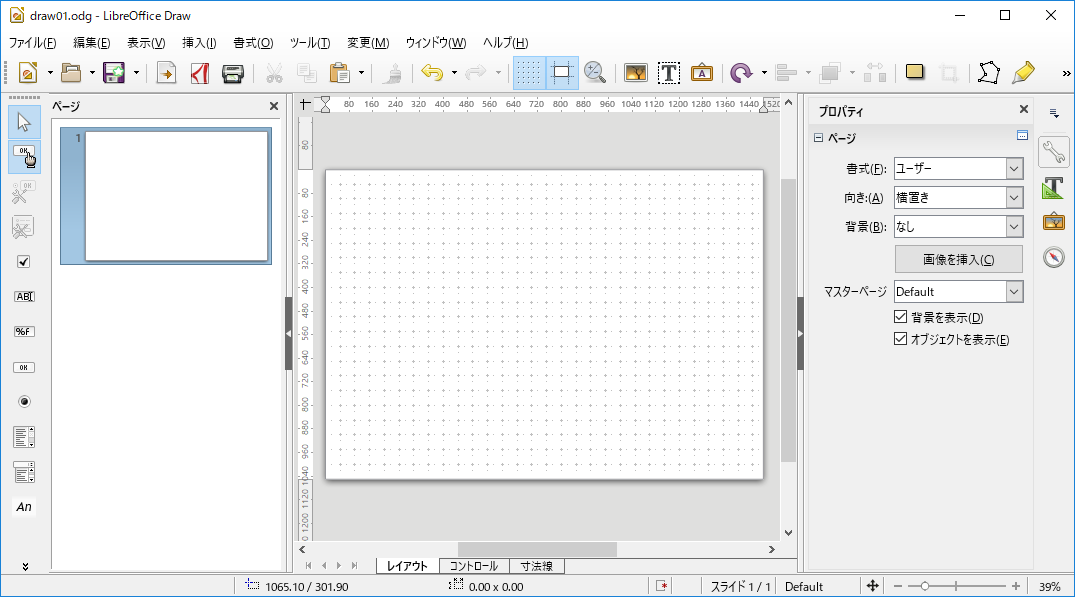Open the Insert Image tool
This screenshot has width=1075, height=597.
635,73
